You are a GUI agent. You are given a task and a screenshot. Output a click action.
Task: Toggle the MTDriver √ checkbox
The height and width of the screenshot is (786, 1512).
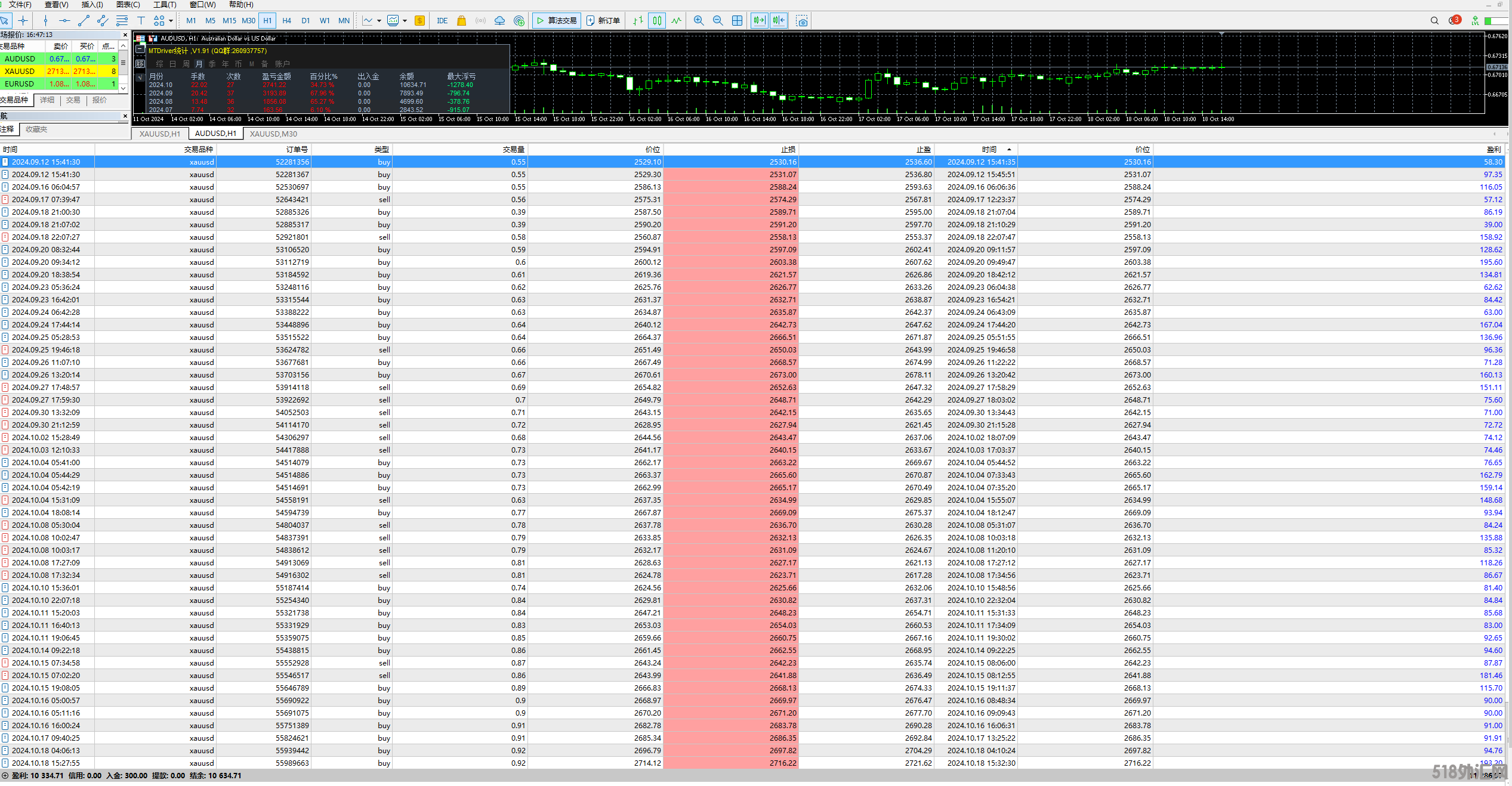140,77
